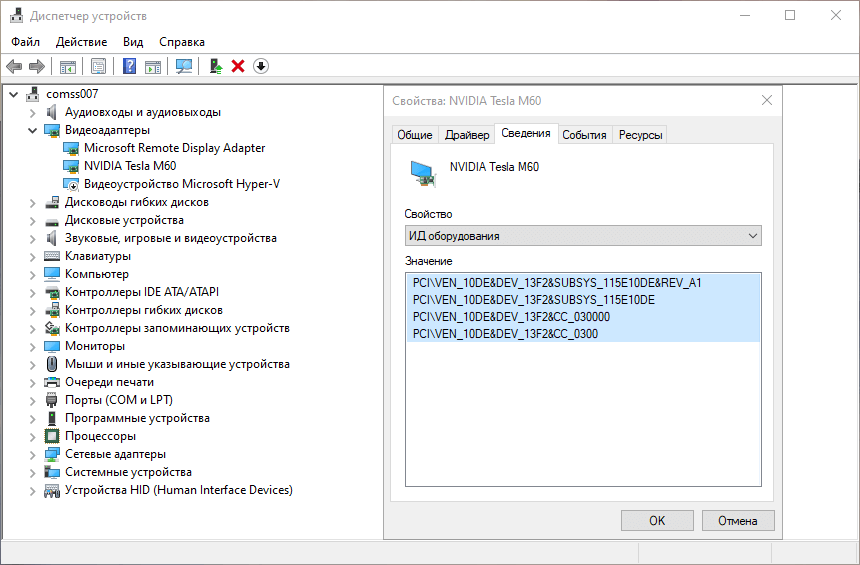
Task: Select the Компьютер category label in the tree
Action: pos(97,274)
